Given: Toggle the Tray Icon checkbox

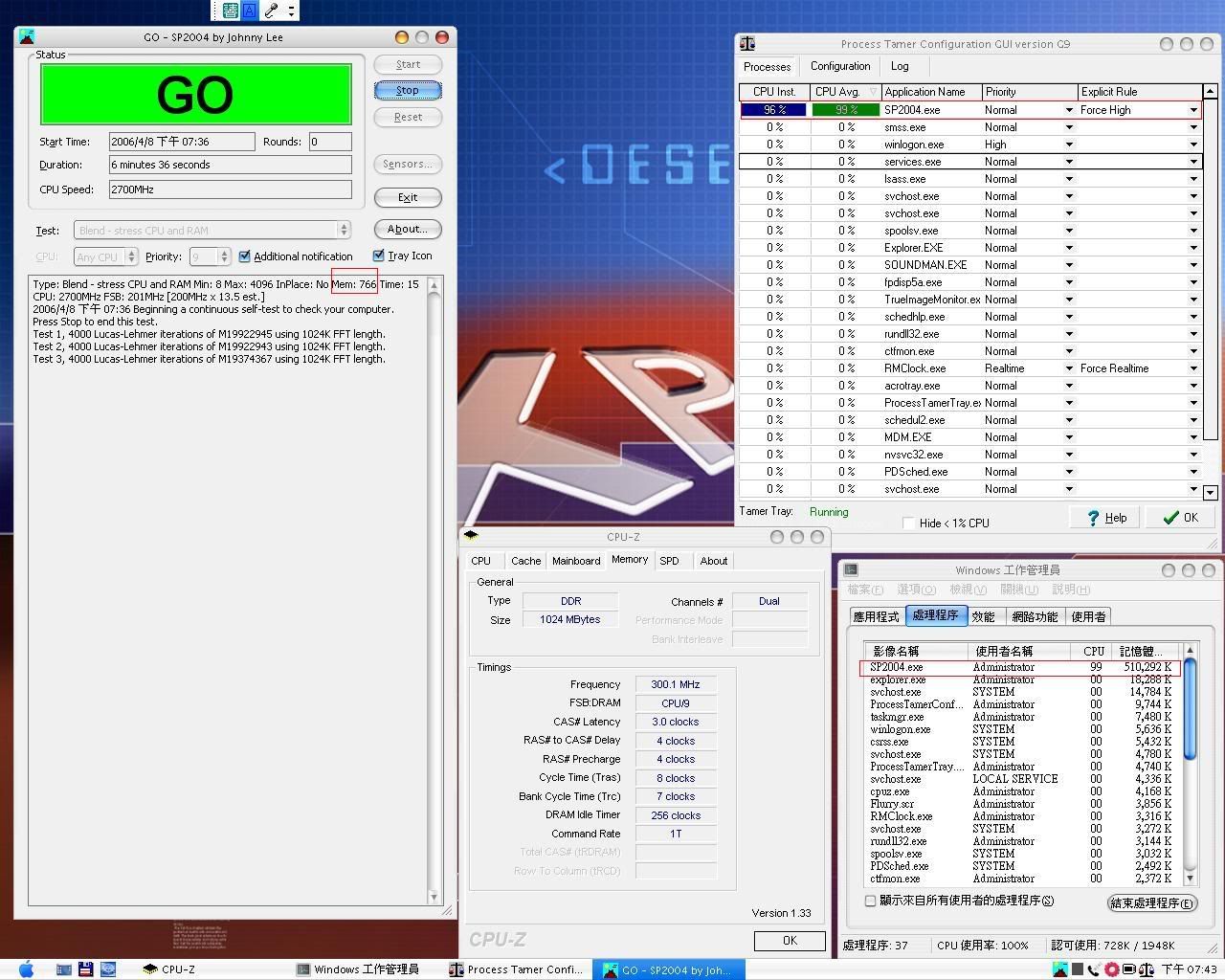Looking at the screenshot, I should [379, 256].
